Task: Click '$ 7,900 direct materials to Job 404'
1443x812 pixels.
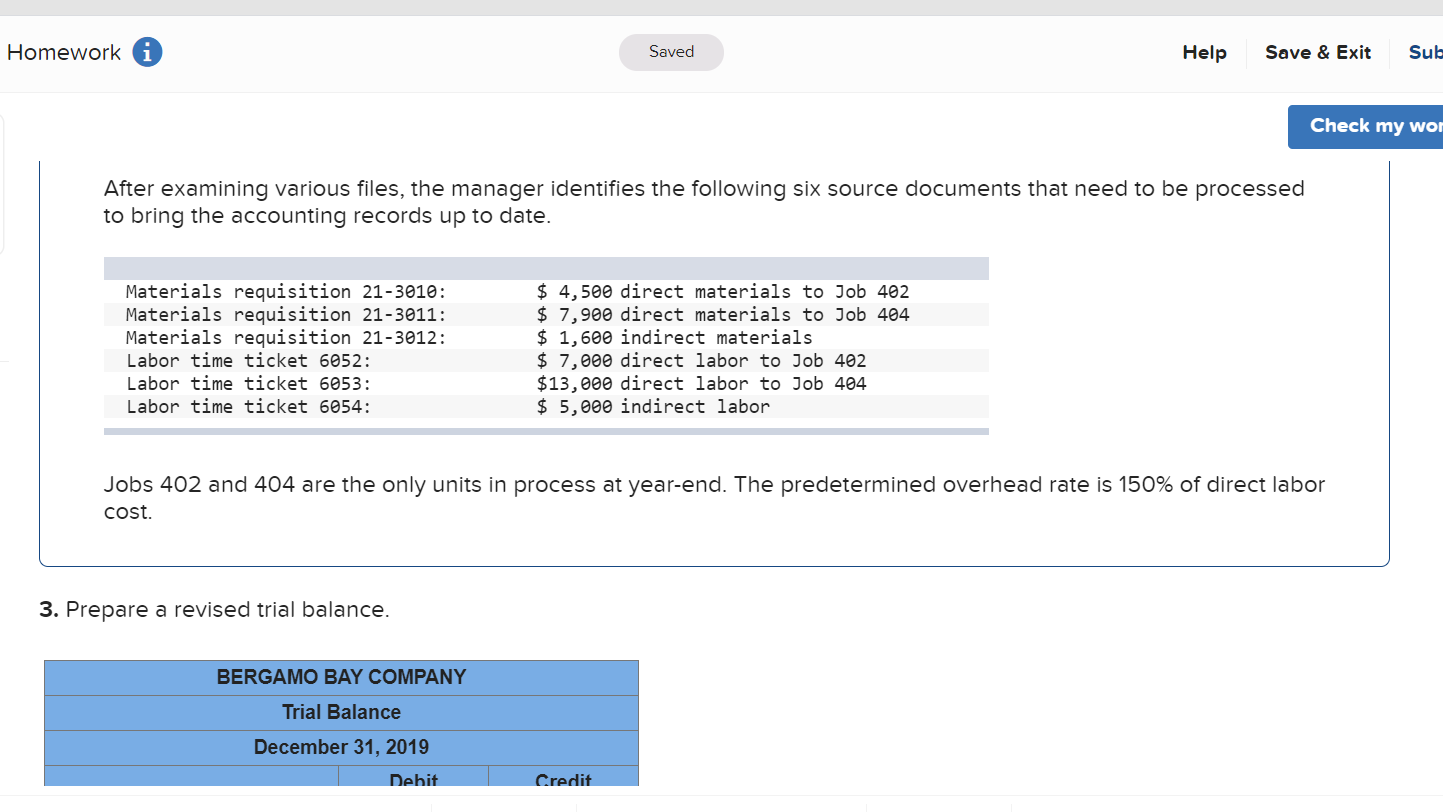Action: (723, 315)
